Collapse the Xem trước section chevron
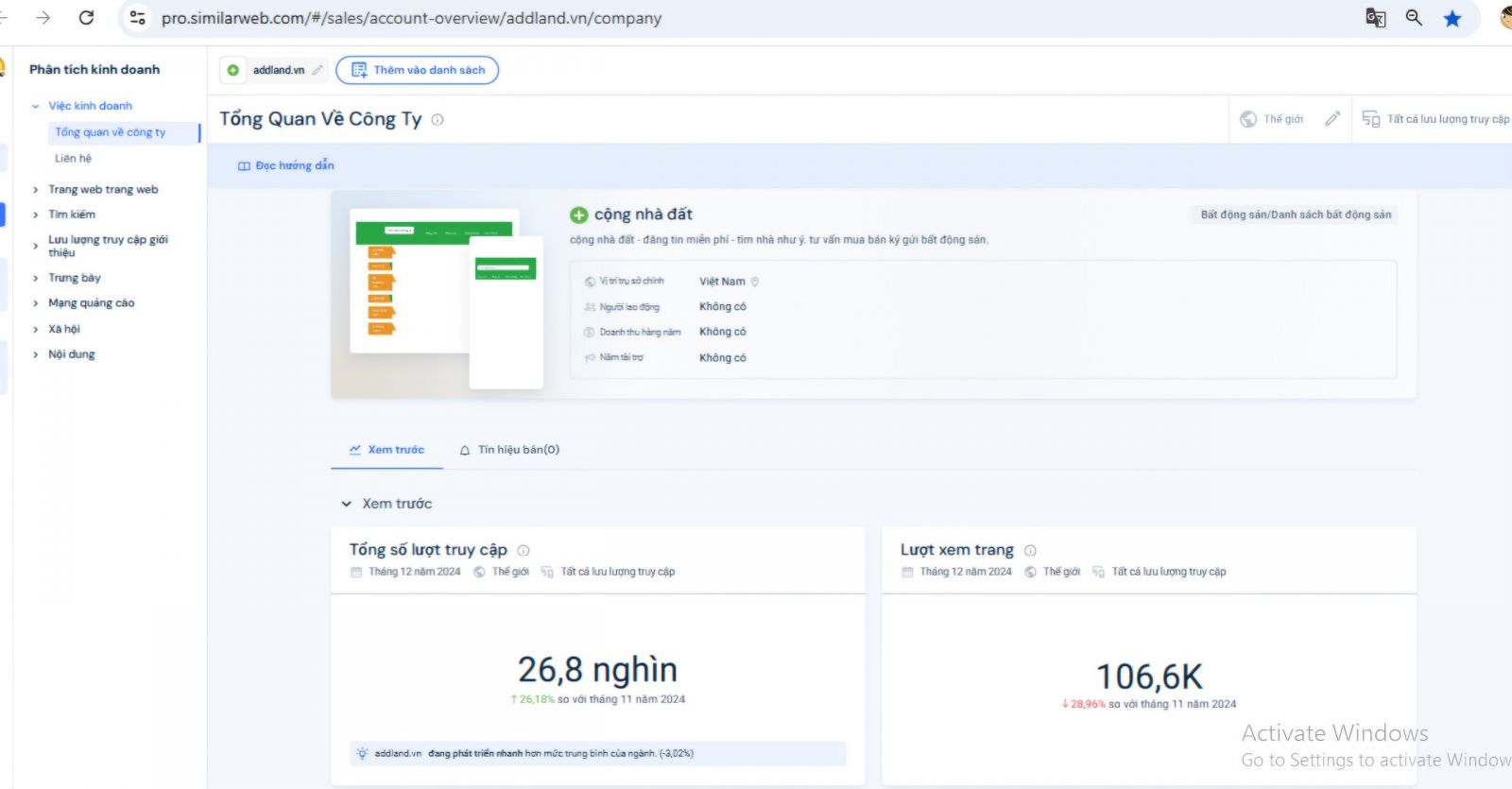The image size is (1512, 789). coord(346,505)
